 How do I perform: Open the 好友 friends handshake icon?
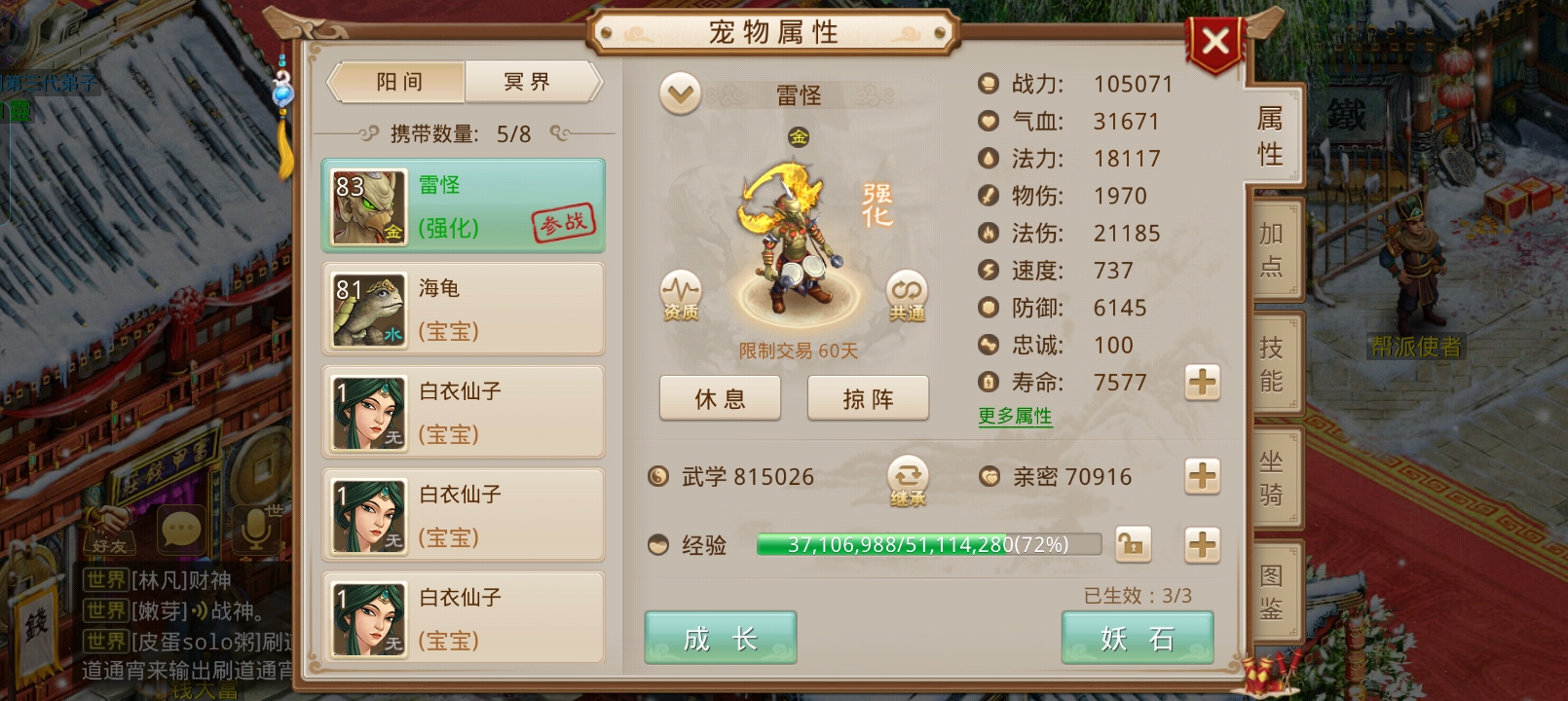click(x=109, y=531)
